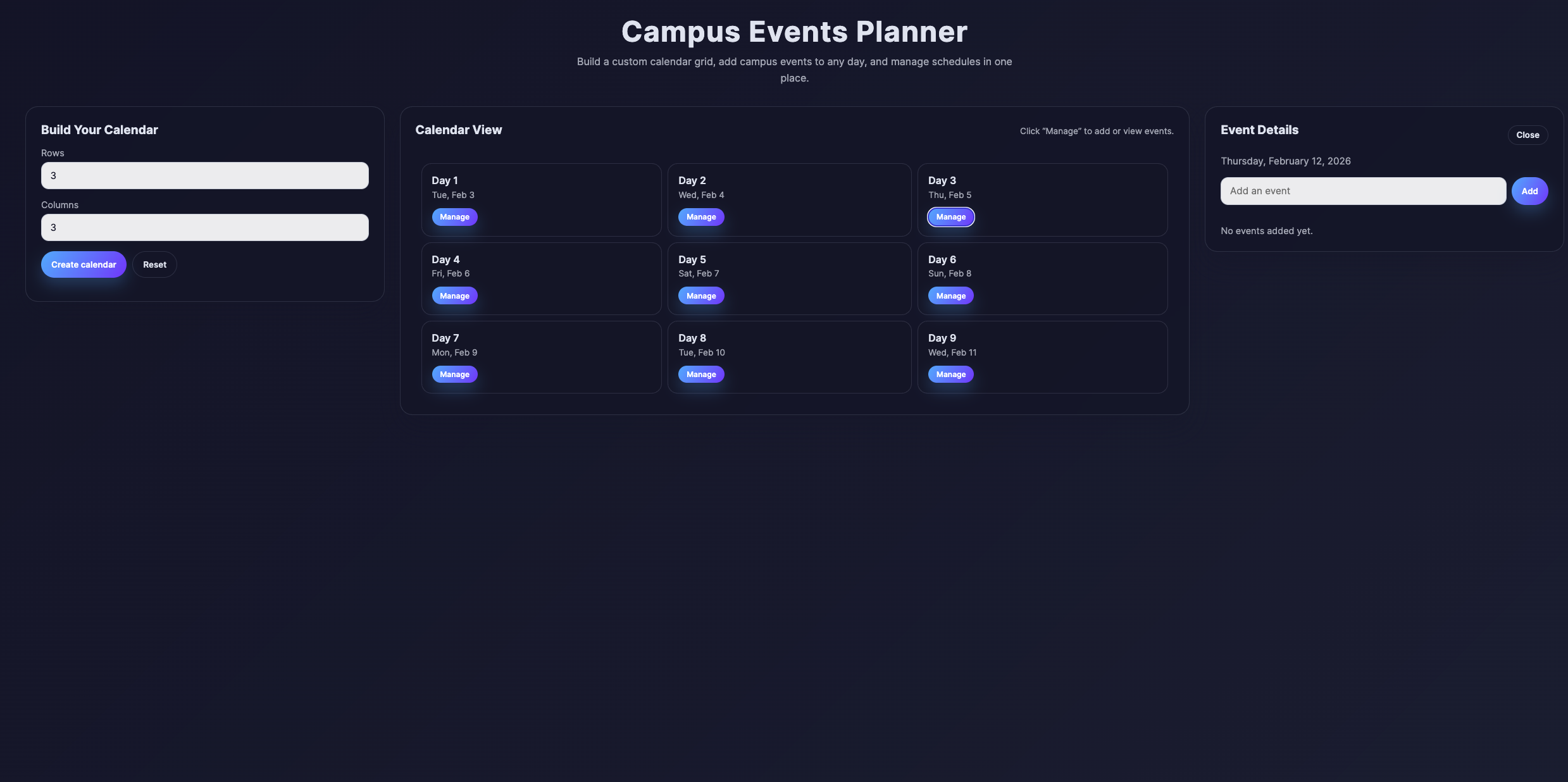Click Manage for Day 1
This screenshot has width=1568, height=782.
(x=454, y=216)
